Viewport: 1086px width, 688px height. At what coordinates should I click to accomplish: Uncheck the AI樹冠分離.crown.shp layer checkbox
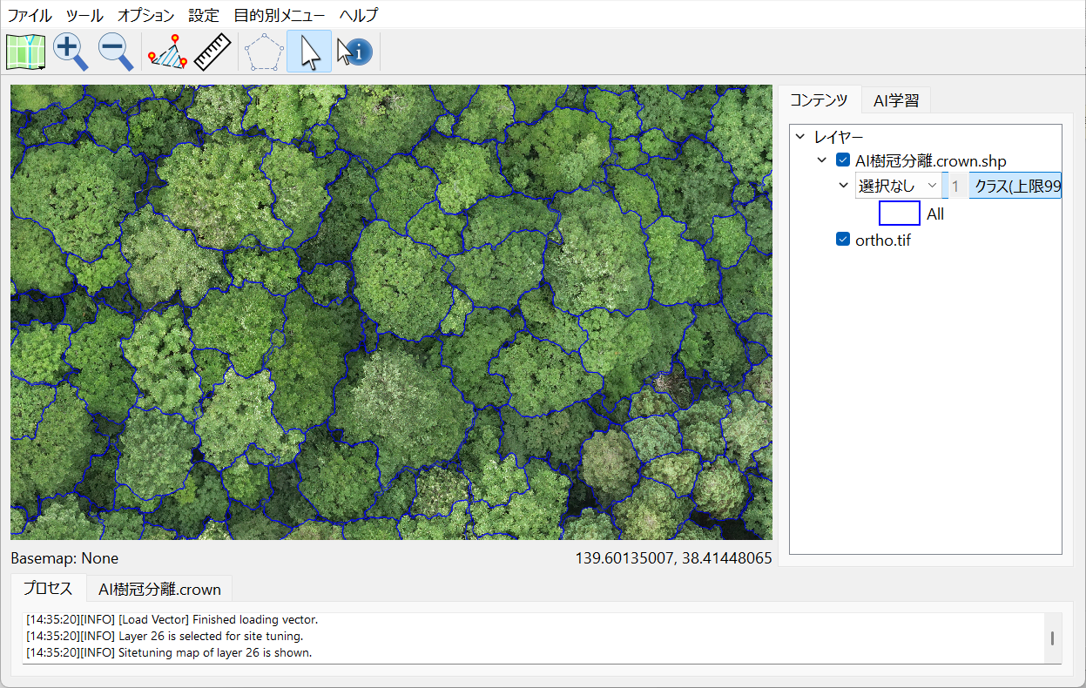point(843,161)
